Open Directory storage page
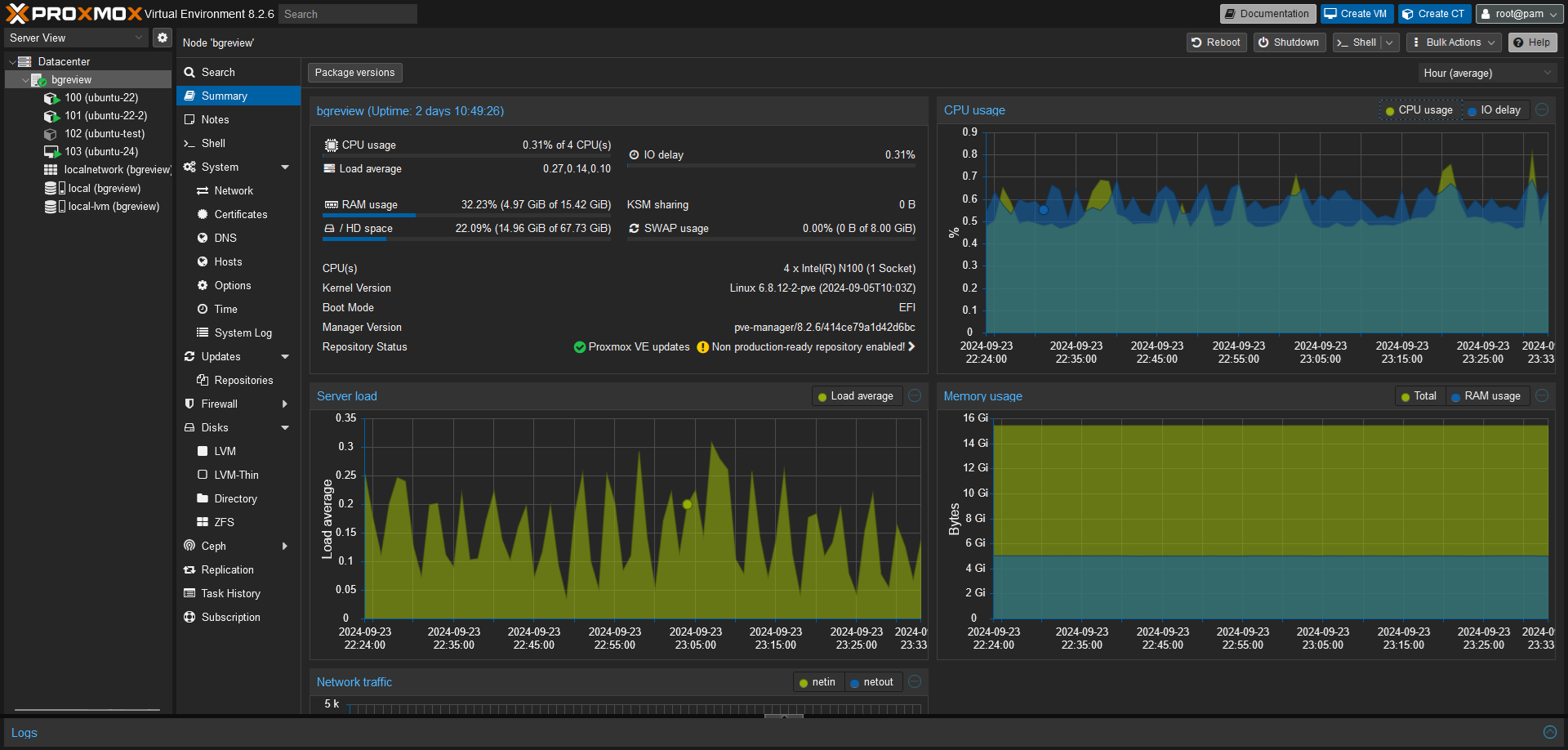1568x750 pixels. click(x=238, y=498)
